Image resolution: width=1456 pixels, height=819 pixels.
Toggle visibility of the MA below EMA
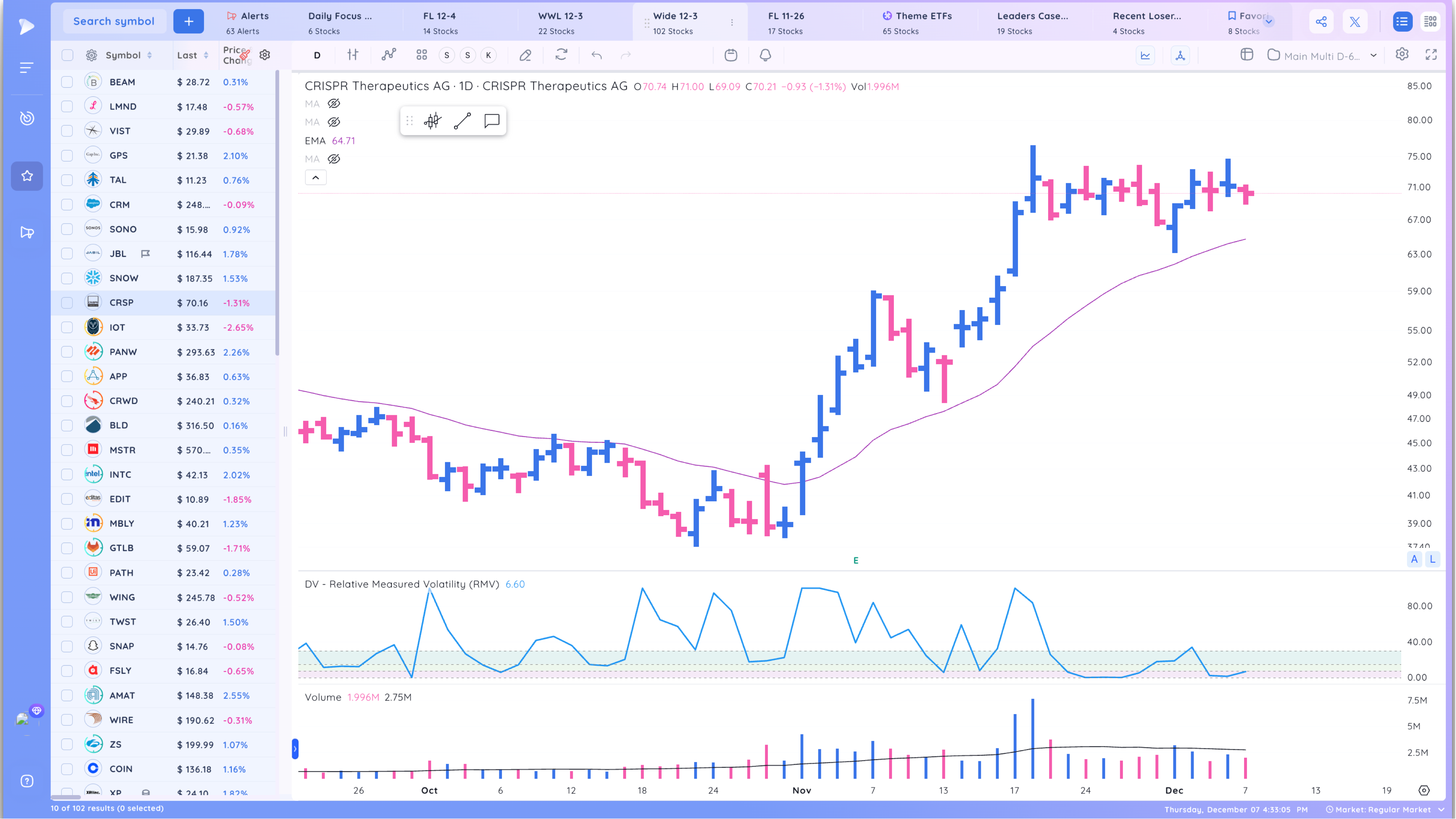334,159
